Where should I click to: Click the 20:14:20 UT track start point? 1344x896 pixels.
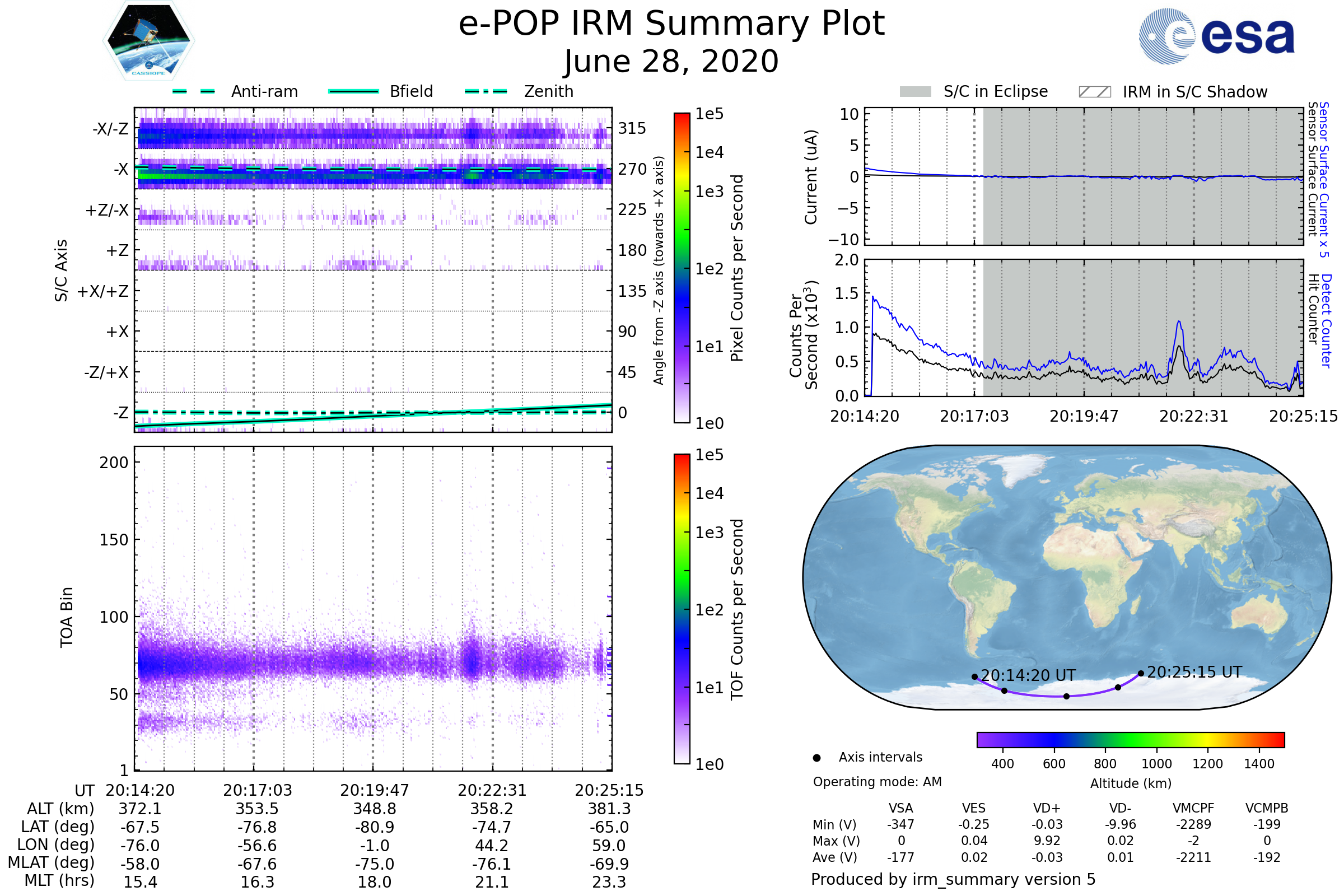click(x=975, y=677)
